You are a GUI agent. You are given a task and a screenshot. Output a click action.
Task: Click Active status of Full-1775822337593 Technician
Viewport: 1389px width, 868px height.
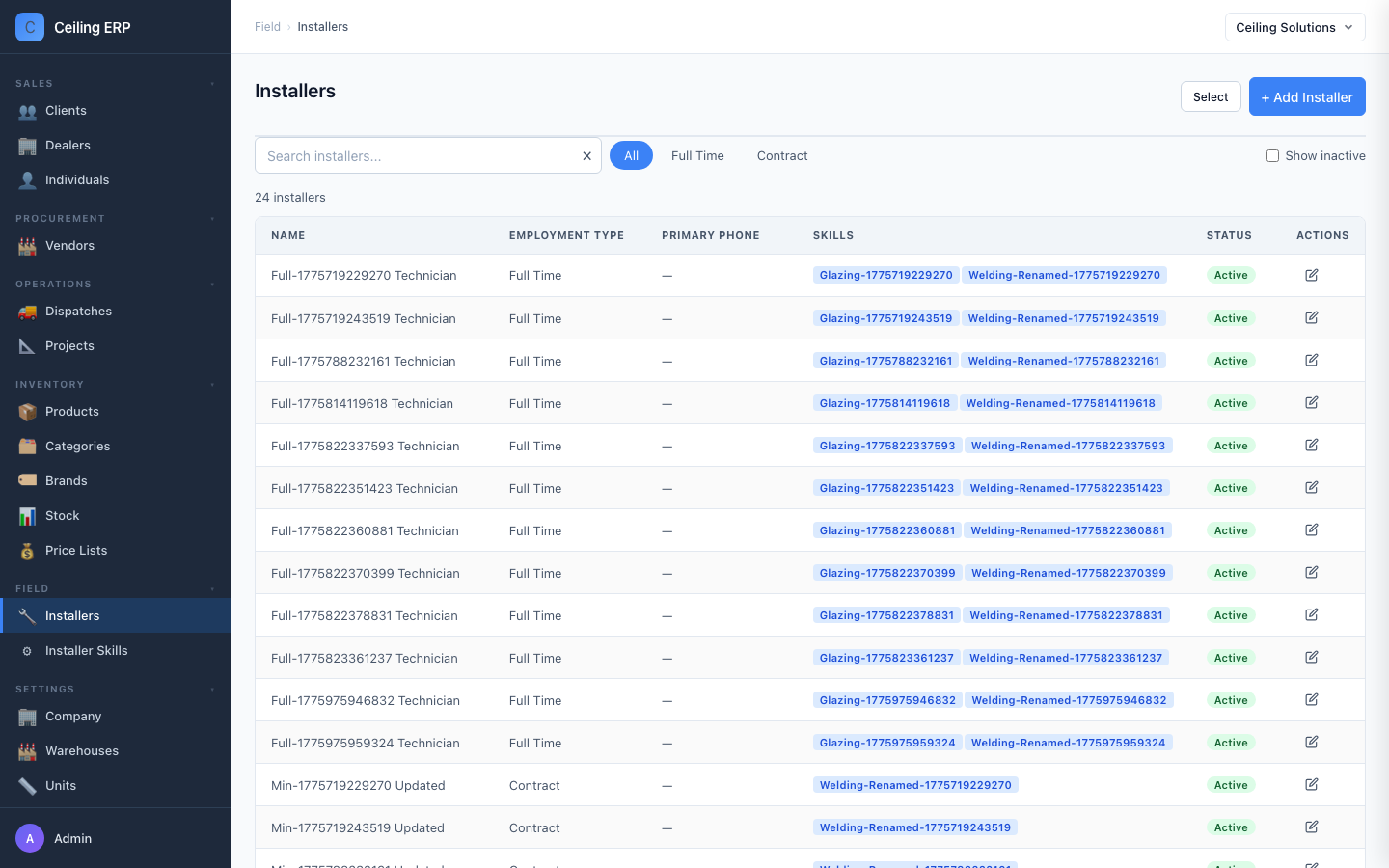pyautogui.click(x=1231, y=446)
